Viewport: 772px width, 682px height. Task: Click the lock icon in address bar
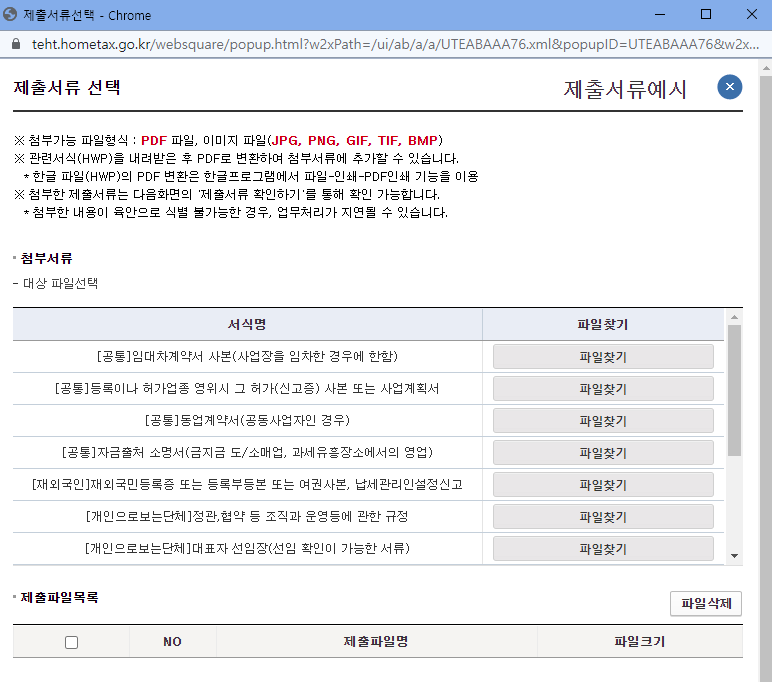coord(16,44)
